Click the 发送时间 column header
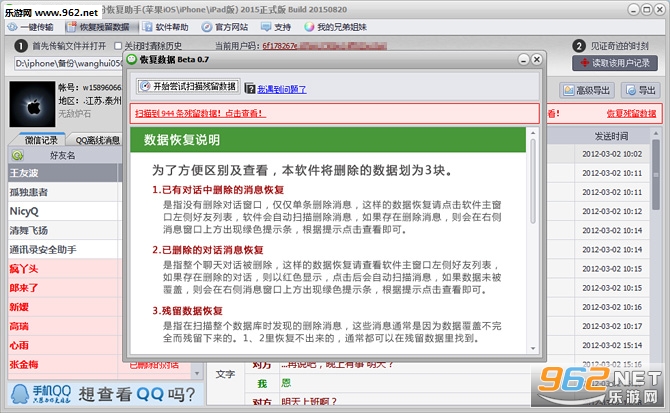Screen dimensions: 670x413 [x=611, y=136]
